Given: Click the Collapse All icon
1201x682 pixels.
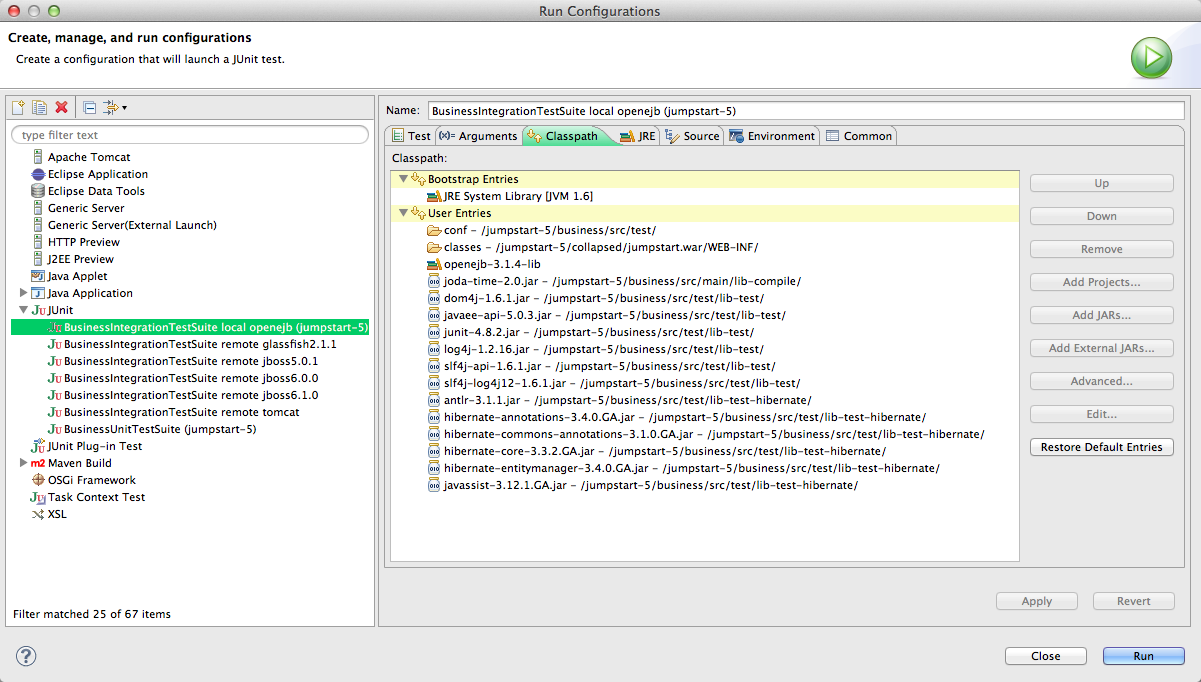Looking at the screenshot, I should (x=89, y=107).
